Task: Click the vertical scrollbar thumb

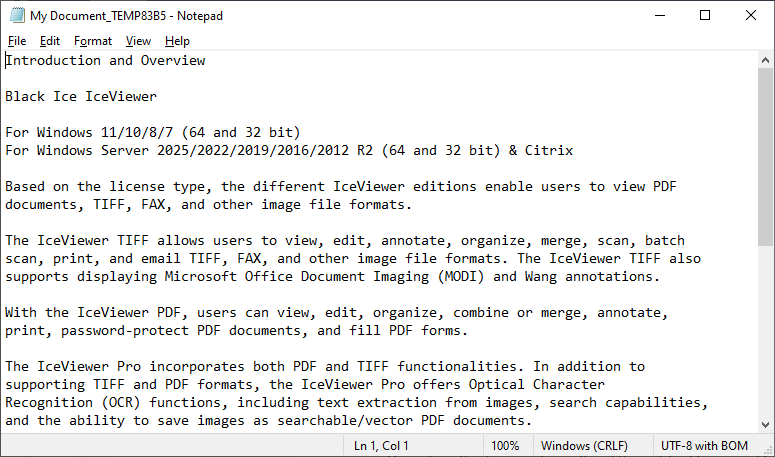Action: click(x=765, y=157)
